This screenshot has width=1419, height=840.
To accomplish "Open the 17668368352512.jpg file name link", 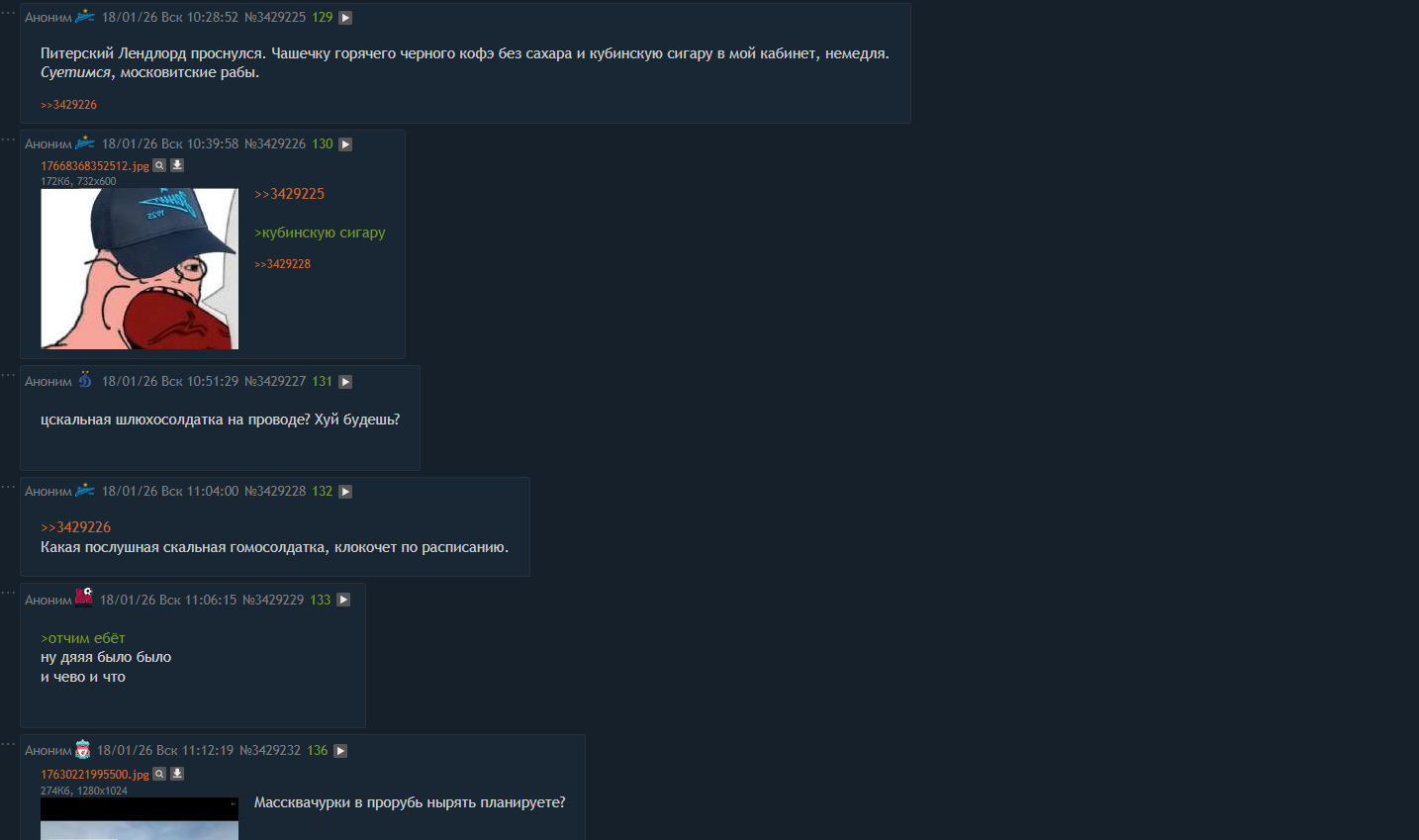I will (95, 166).
